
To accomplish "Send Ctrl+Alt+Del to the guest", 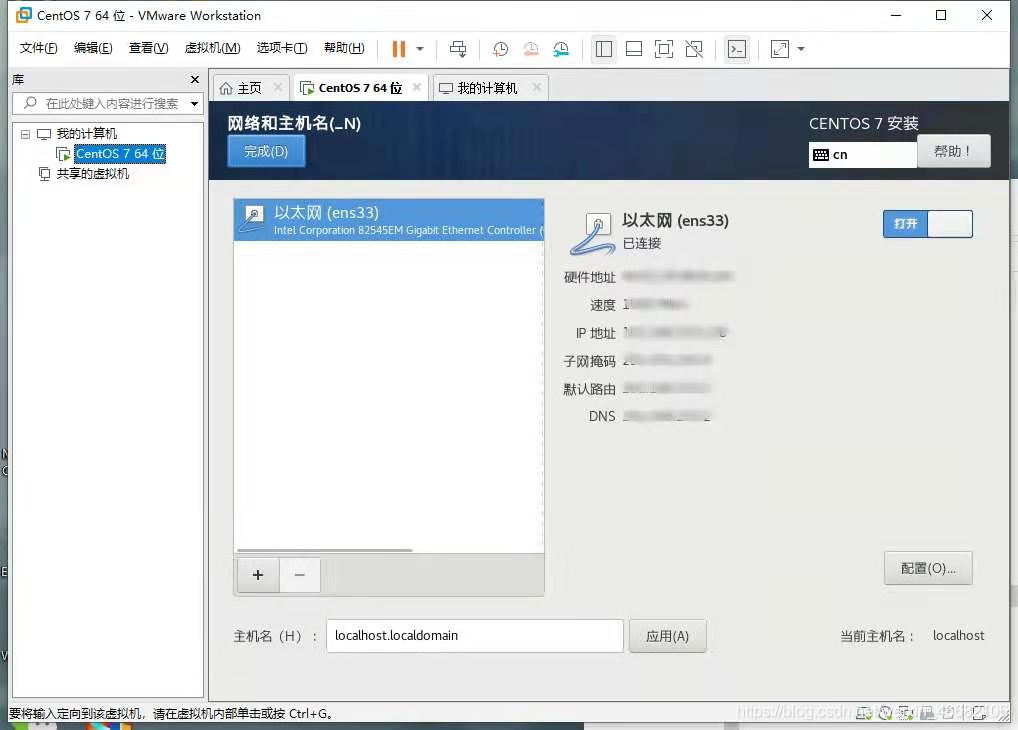I will tap(457, 48).
